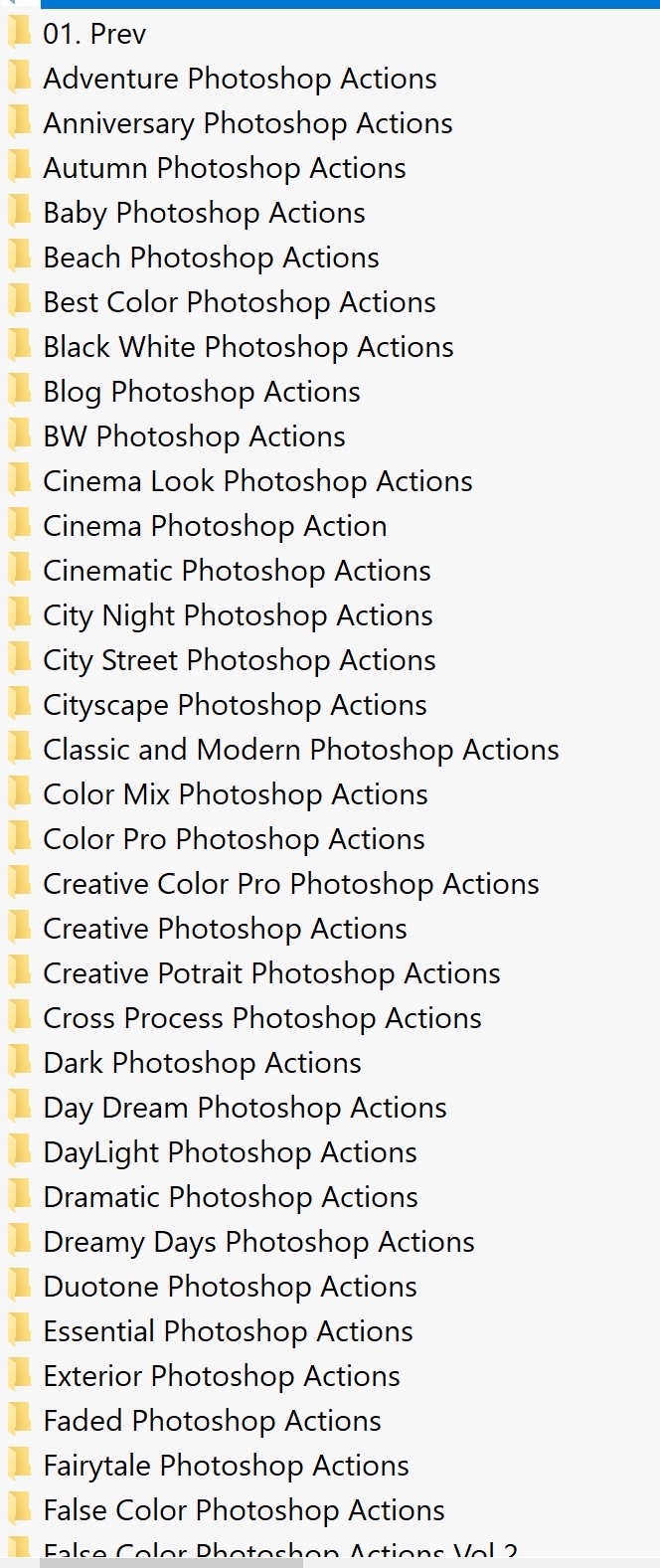The height and width of the screenshot is (1568, 660).
Task: Select the Creative Photoshop Actions folder icon
Action: tap(19, 928)
